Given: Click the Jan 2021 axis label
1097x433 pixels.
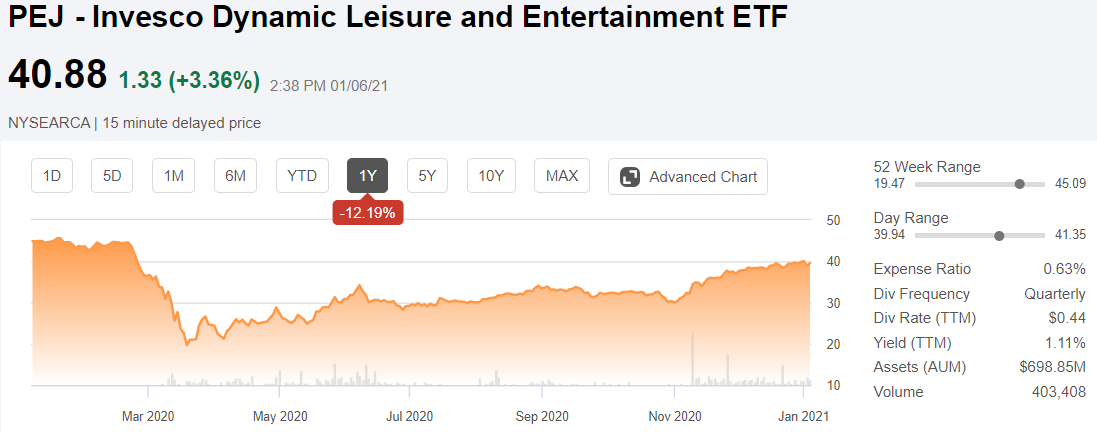Looking at the screenshot, I should pyautogui.click(x=804, y=416).
